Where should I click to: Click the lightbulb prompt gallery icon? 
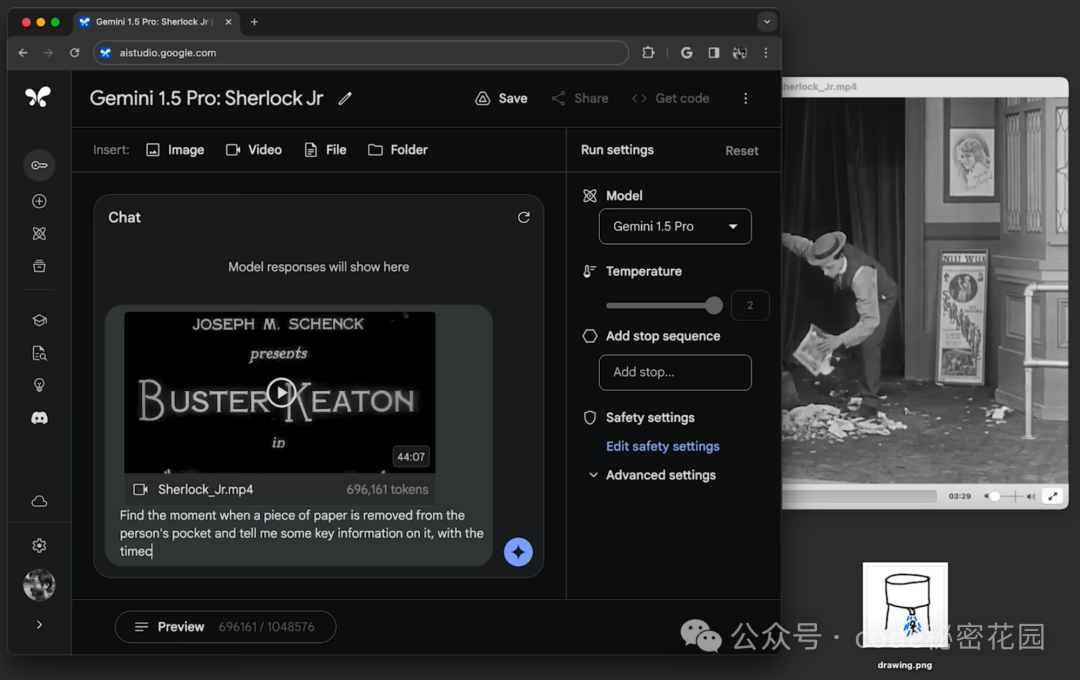[39, 385]
